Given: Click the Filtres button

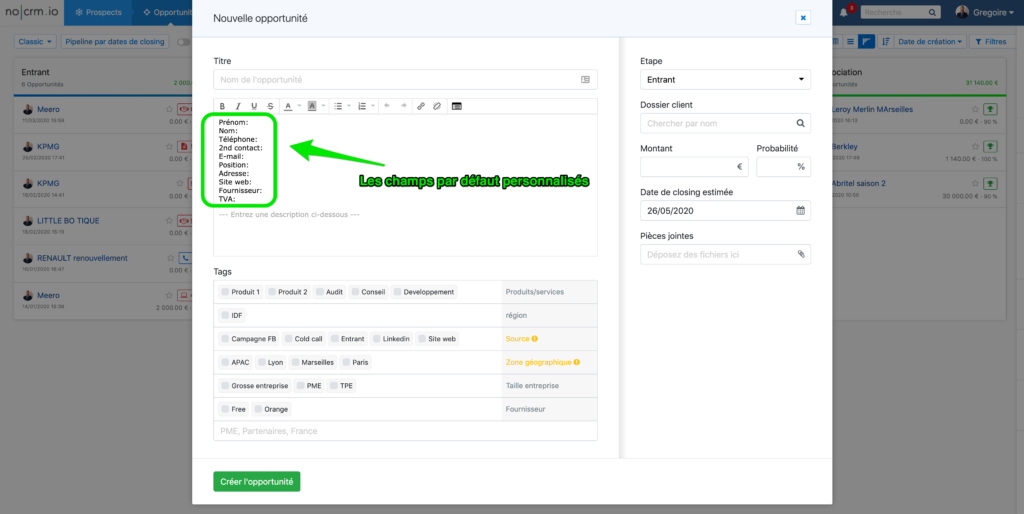Looking at the screenshot, I should (x=990, y=42).
